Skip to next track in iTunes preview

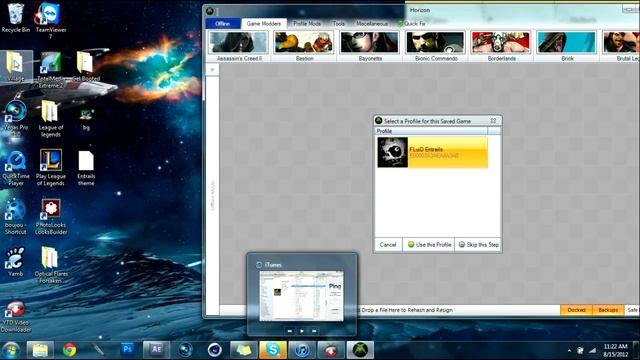coord(314,331)
